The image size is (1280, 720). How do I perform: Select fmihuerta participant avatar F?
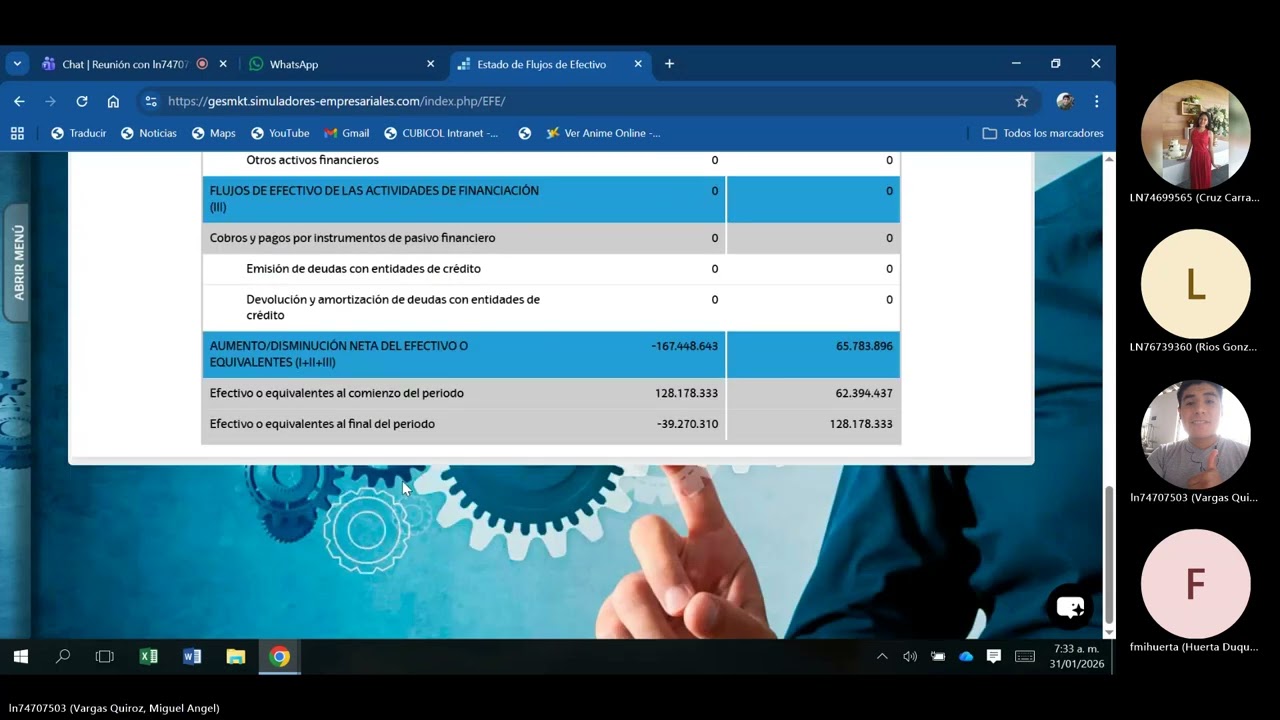[1195, 584]
